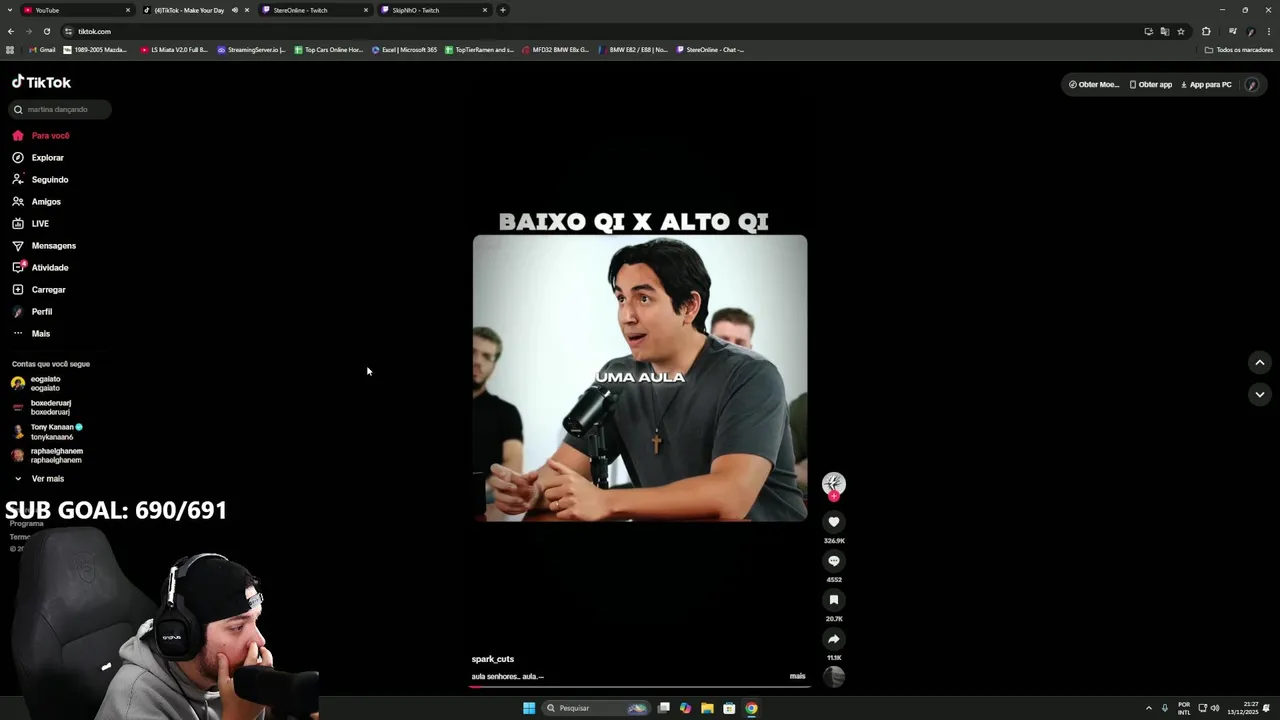The height and width of the screenshot is (720, 1280).
Task: Open profile avatar in TikTok header
Action: click(x=1252, y=85)
